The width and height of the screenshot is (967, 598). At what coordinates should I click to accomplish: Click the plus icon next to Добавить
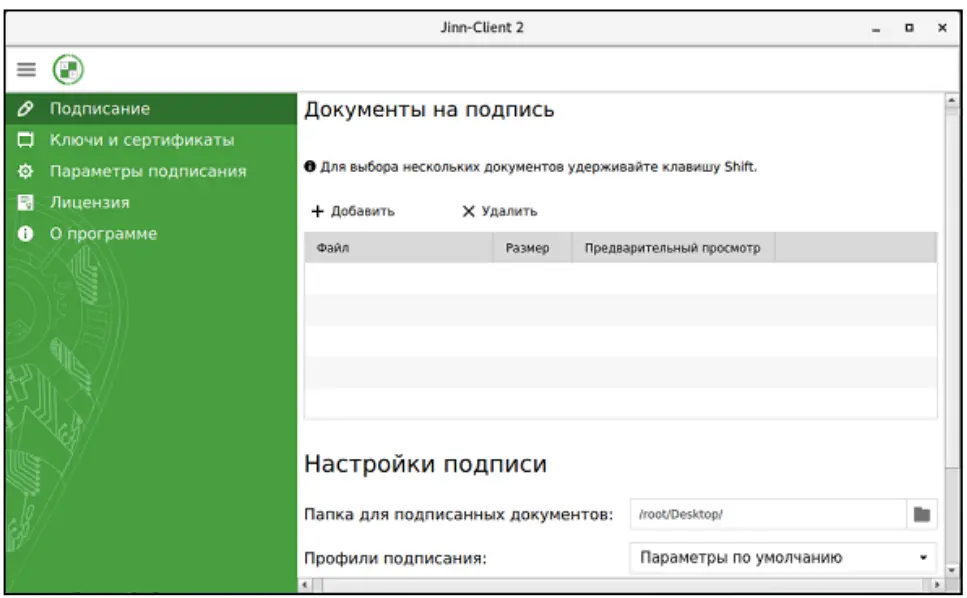(x=316, y=212)
